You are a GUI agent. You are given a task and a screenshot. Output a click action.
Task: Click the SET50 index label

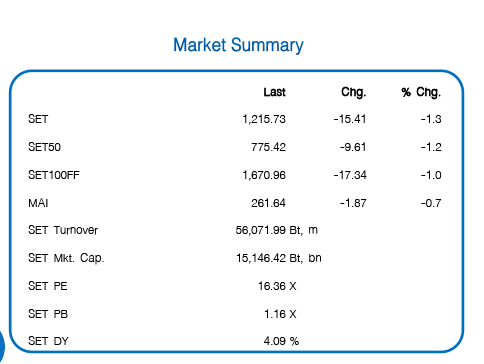(x=44, y=147)
